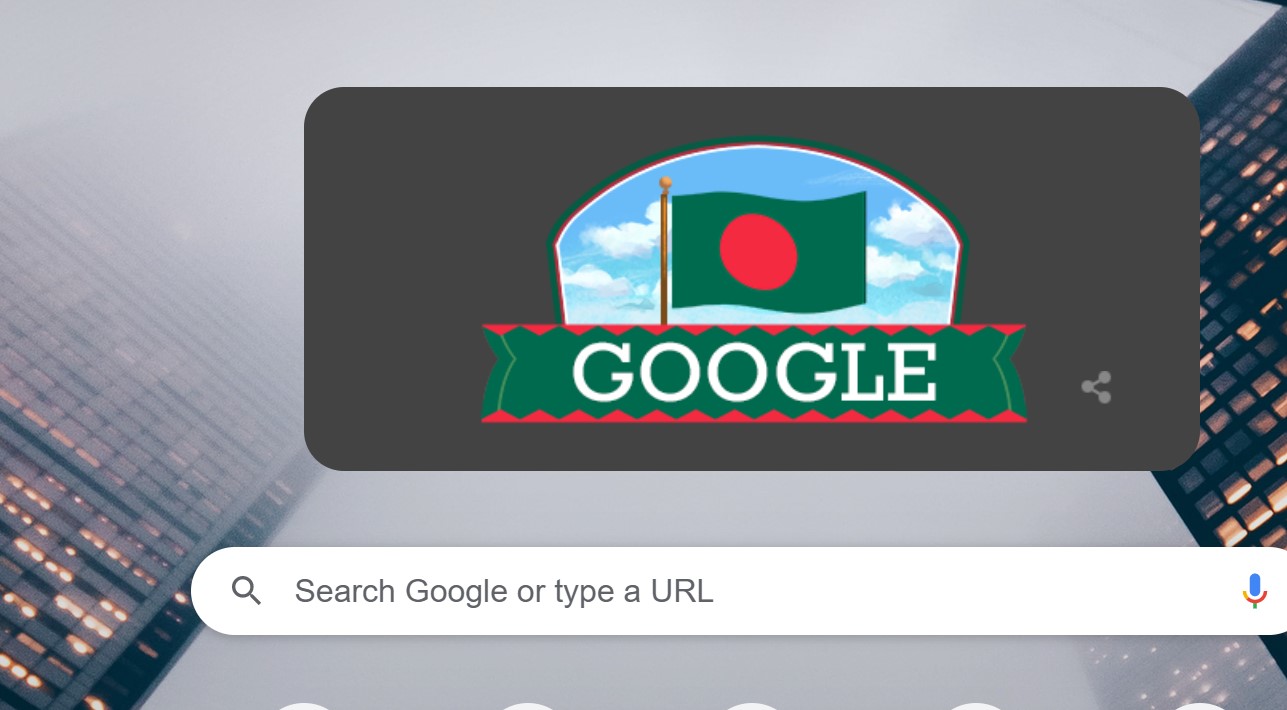Click the white GOOGLE lettering on the green banner
Image resolution: width=1287 pixels, height=710 pixels.
754,372
